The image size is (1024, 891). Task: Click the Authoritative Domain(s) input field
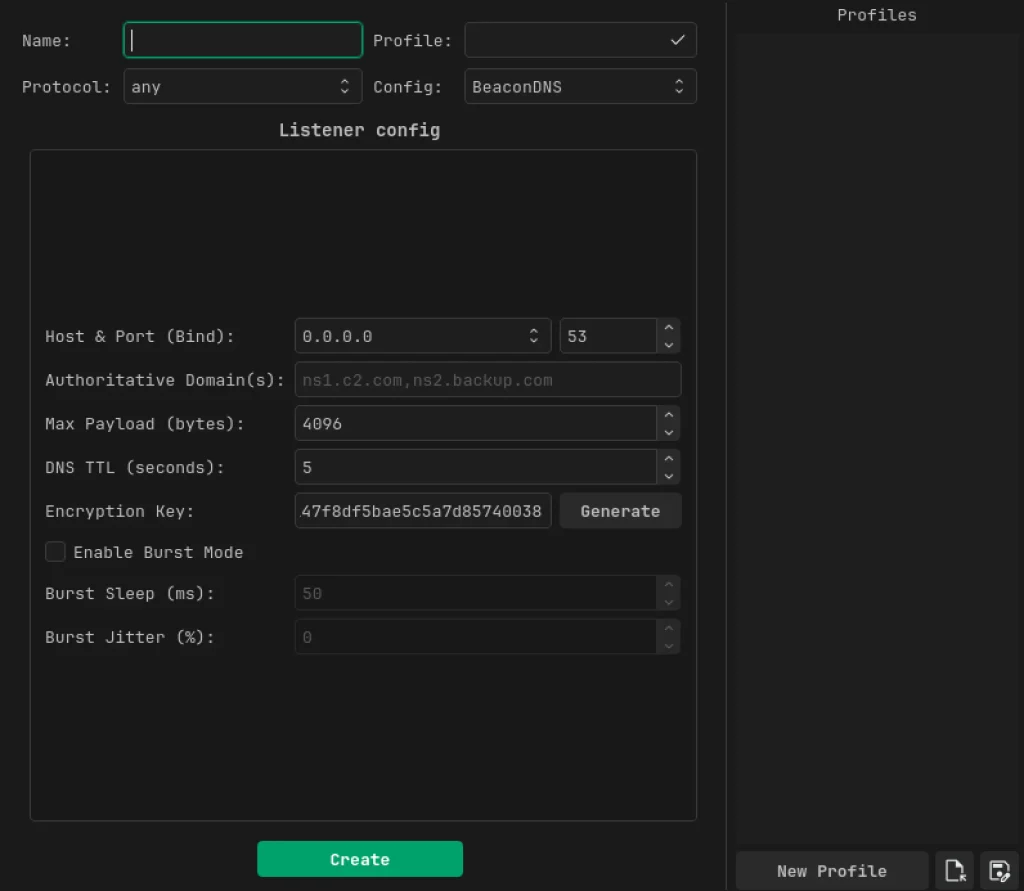[x=488, y=380]
